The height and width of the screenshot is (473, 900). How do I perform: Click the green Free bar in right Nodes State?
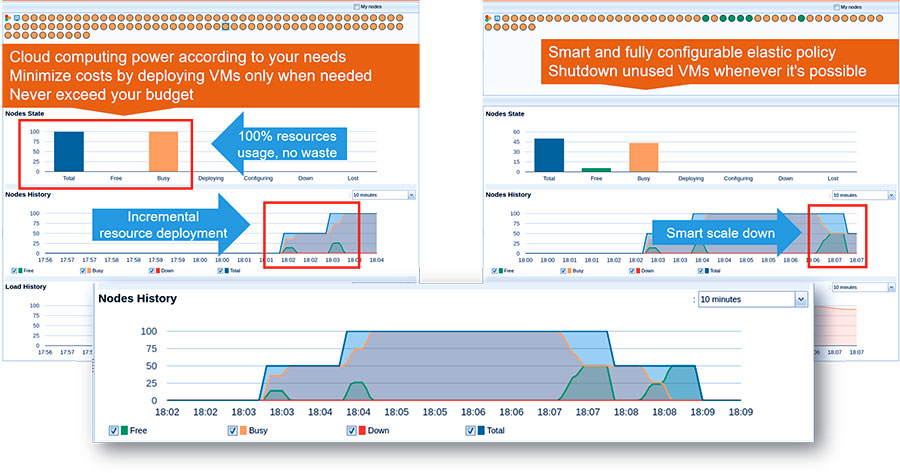click(x=596, y=170)
